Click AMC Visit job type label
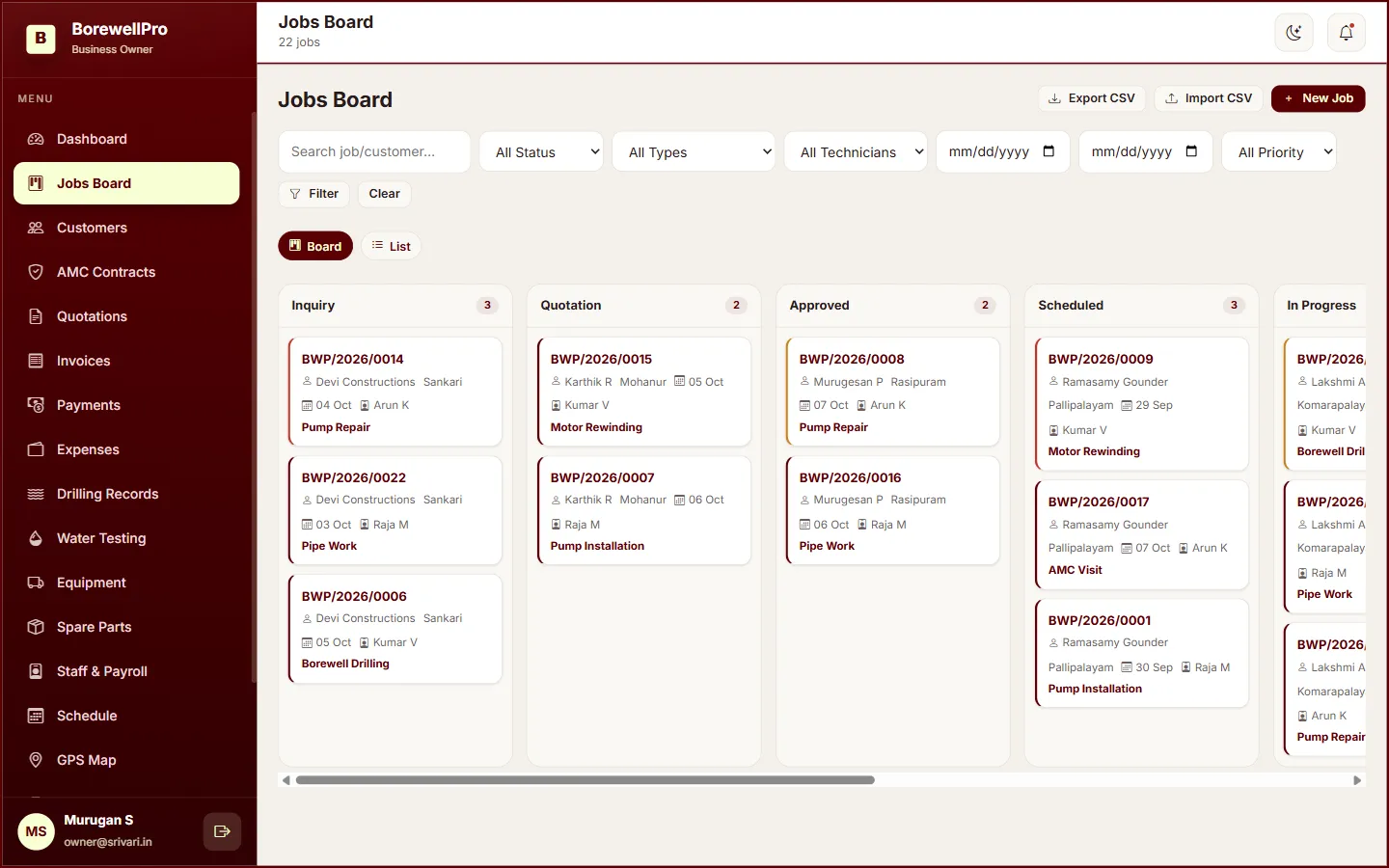1389x868 pixels. 1075,570
